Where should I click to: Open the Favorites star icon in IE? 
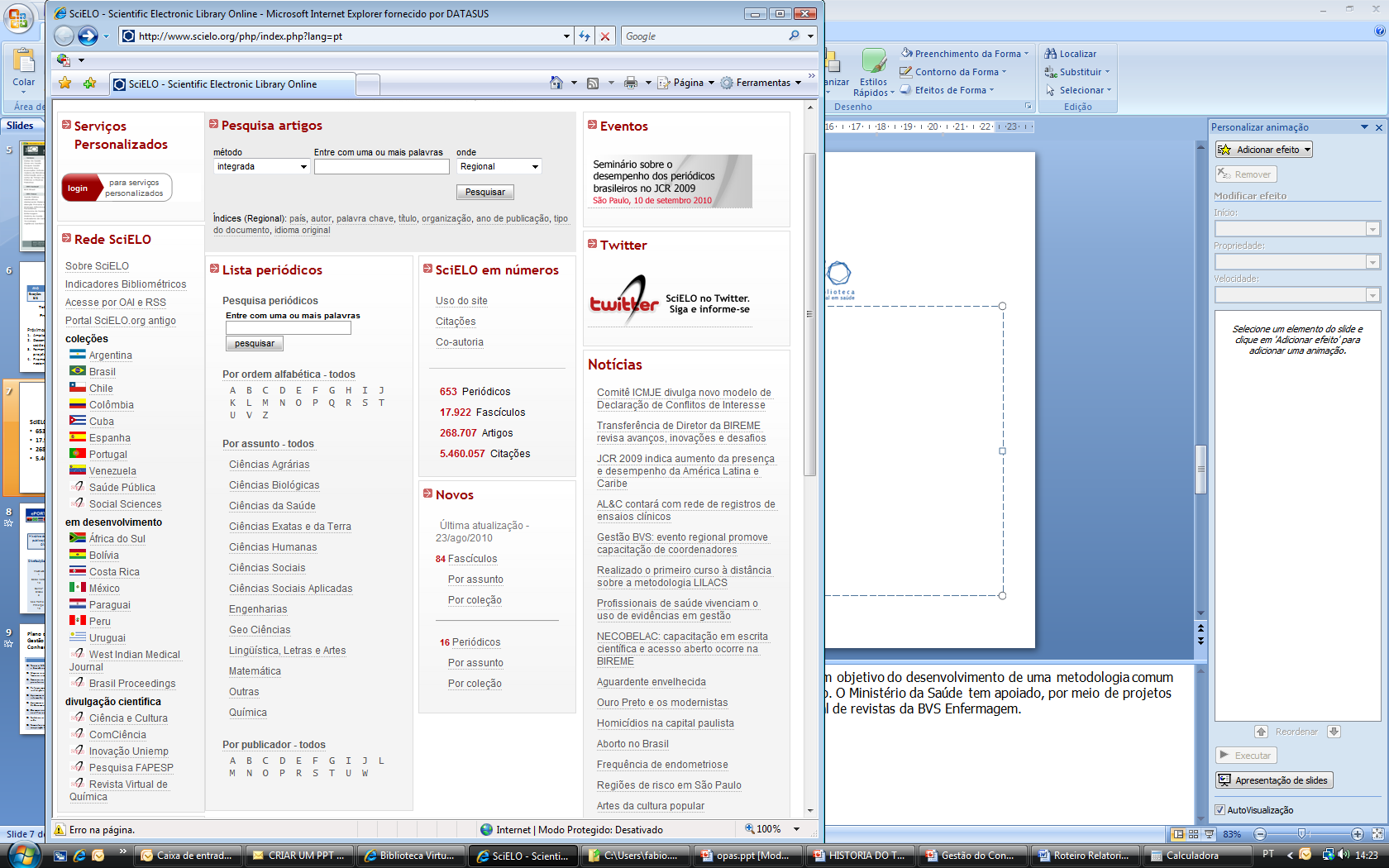point(65,83)
